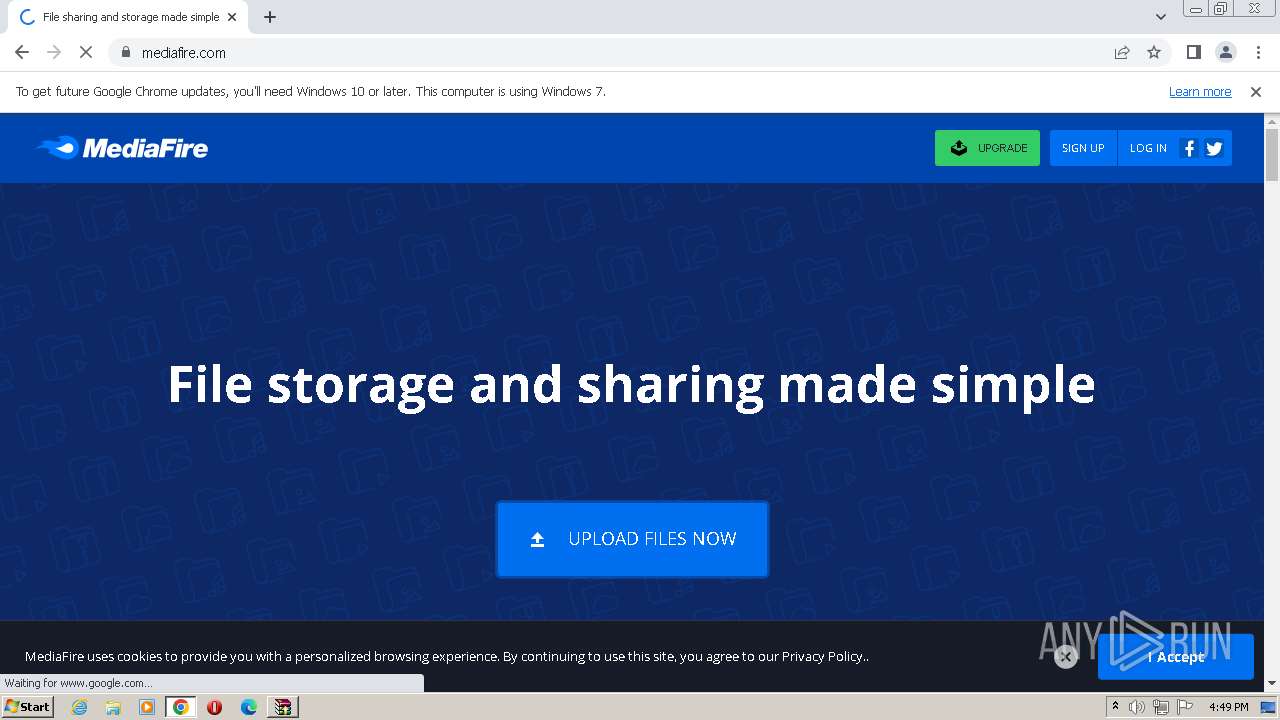Click the network tray icon
This screenshot has width=1280, height=720.
coord(1161,707)
